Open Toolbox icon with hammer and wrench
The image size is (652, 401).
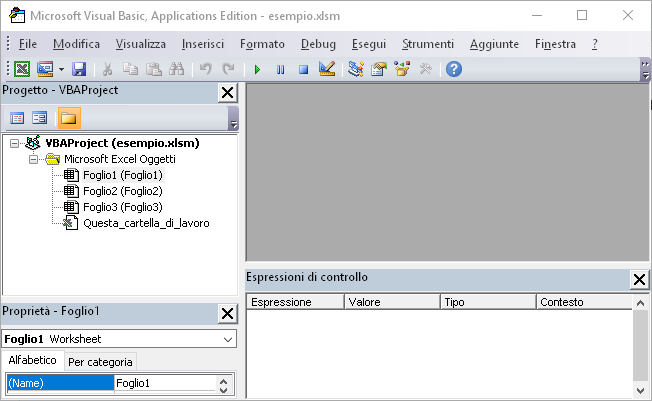tap(425, 69)
